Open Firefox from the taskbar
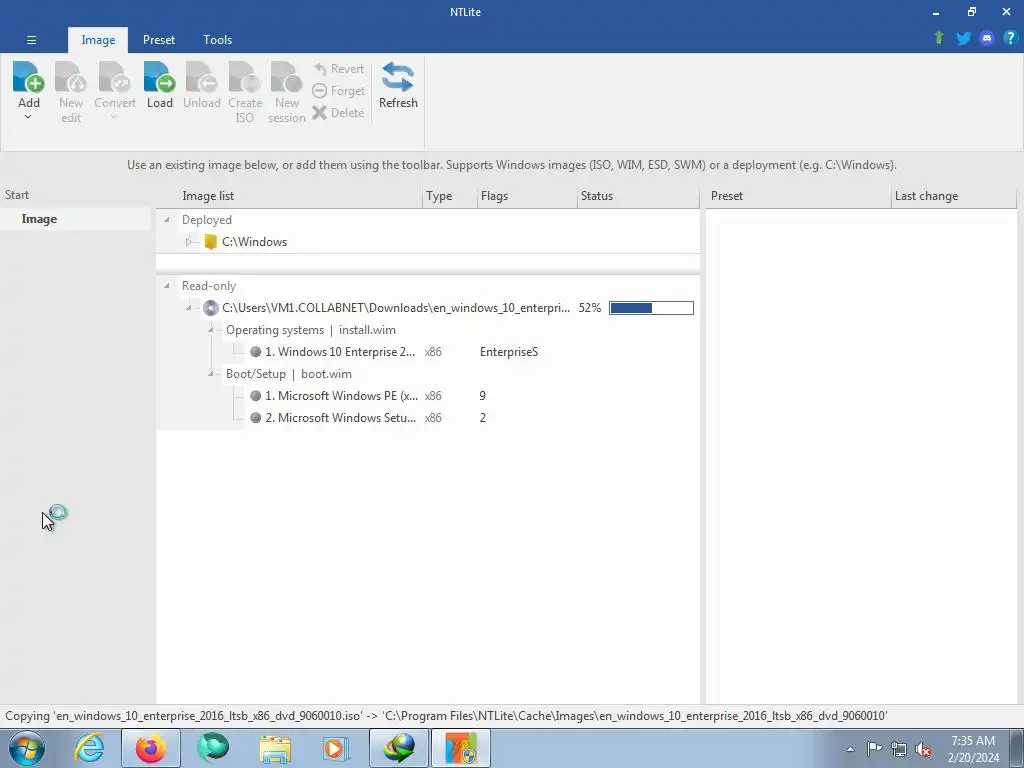Image resolution: width=1024 pixels, height=768 pixels. [x=150, y=748]
